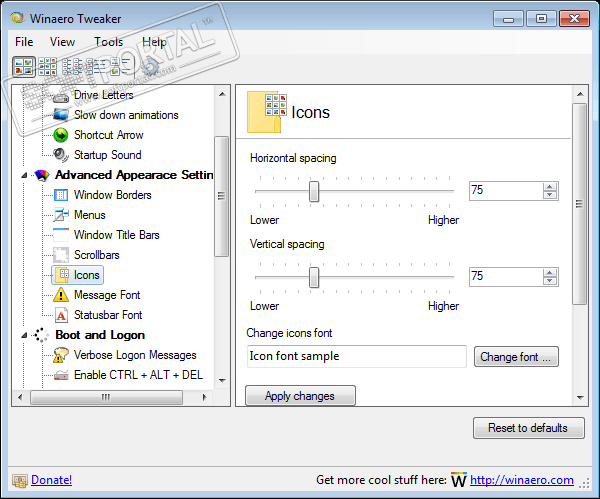The width and height of the screenshot is (600, 499).
Task: Click the tree panel horizontal scrollbar thumb
Action: click(x=106, y=397)
